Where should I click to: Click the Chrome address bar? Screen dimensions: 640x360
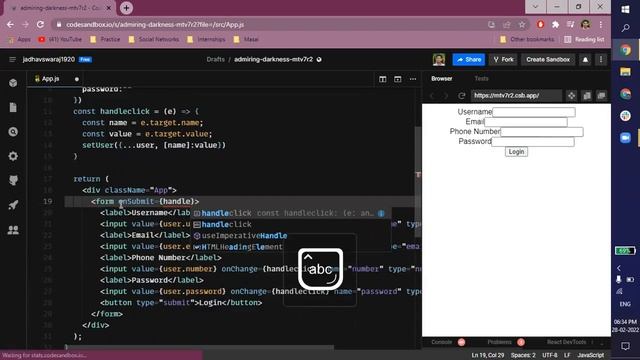coord(269,24)
